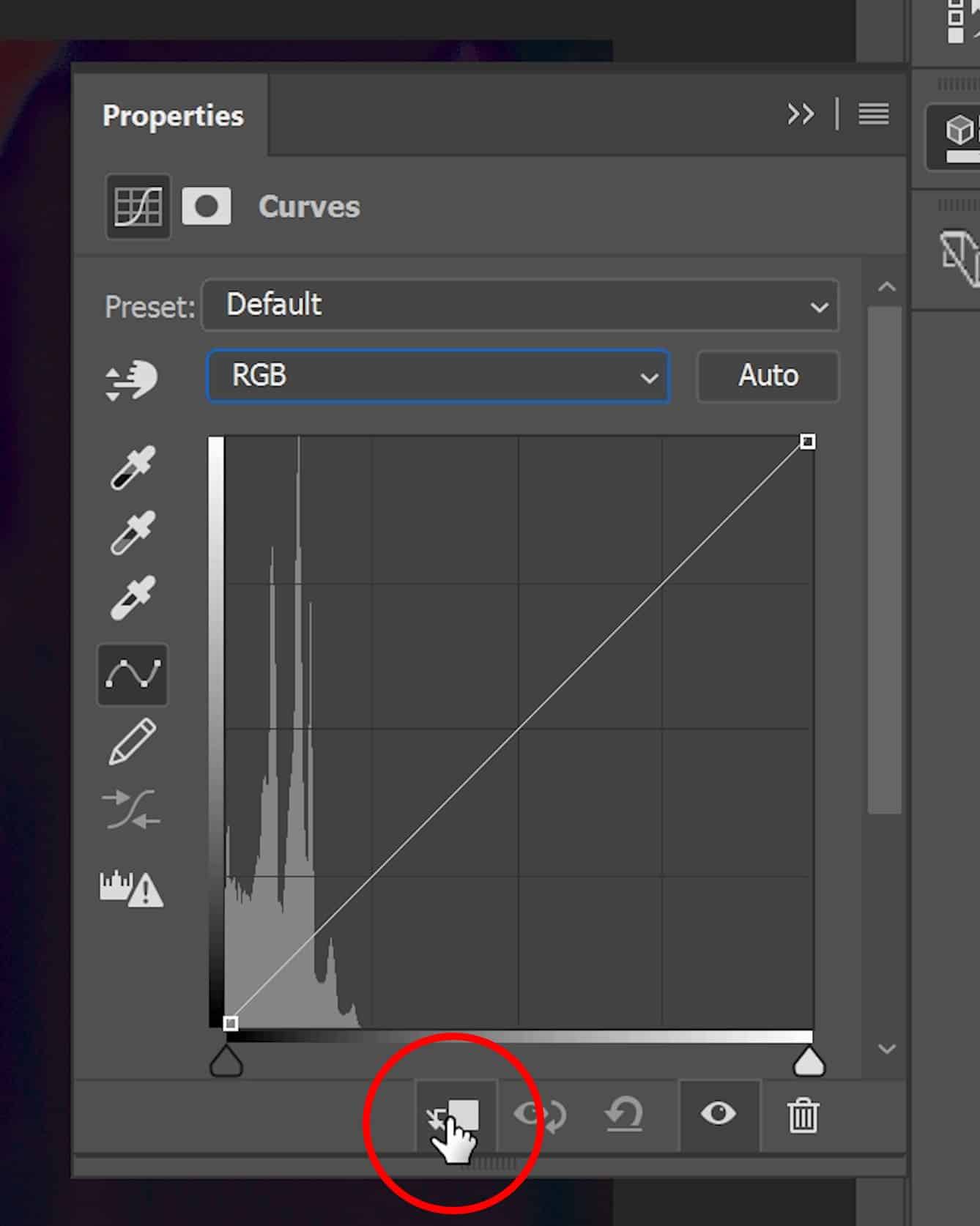This screenshot has width=980, height=1226.
Task: Open the Properties tab
Action: [173, 116]
